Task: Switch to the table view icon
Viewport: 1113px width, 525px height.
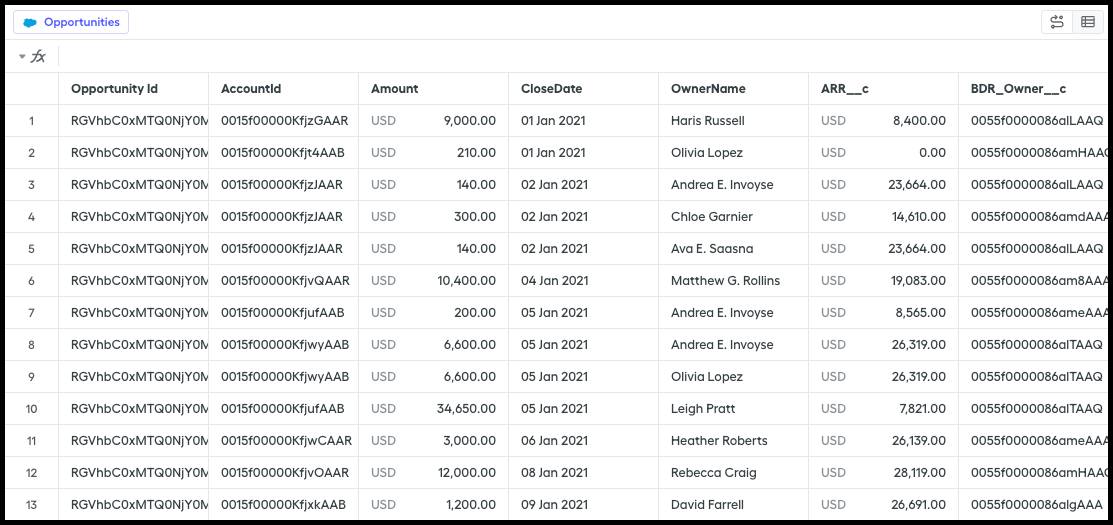Action: pyautogui.click(x=1087, y=22)
